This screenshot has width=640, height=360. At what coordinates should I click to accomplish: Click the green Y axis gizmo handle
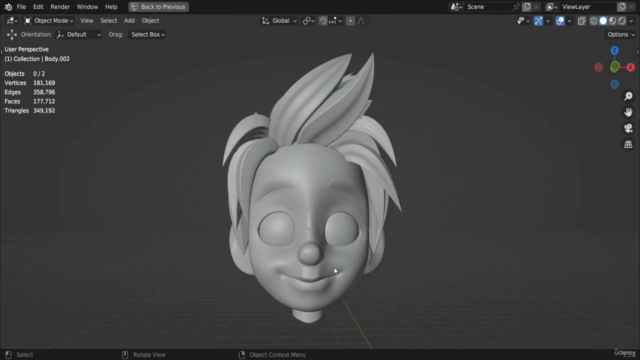[x=615, y=67]
